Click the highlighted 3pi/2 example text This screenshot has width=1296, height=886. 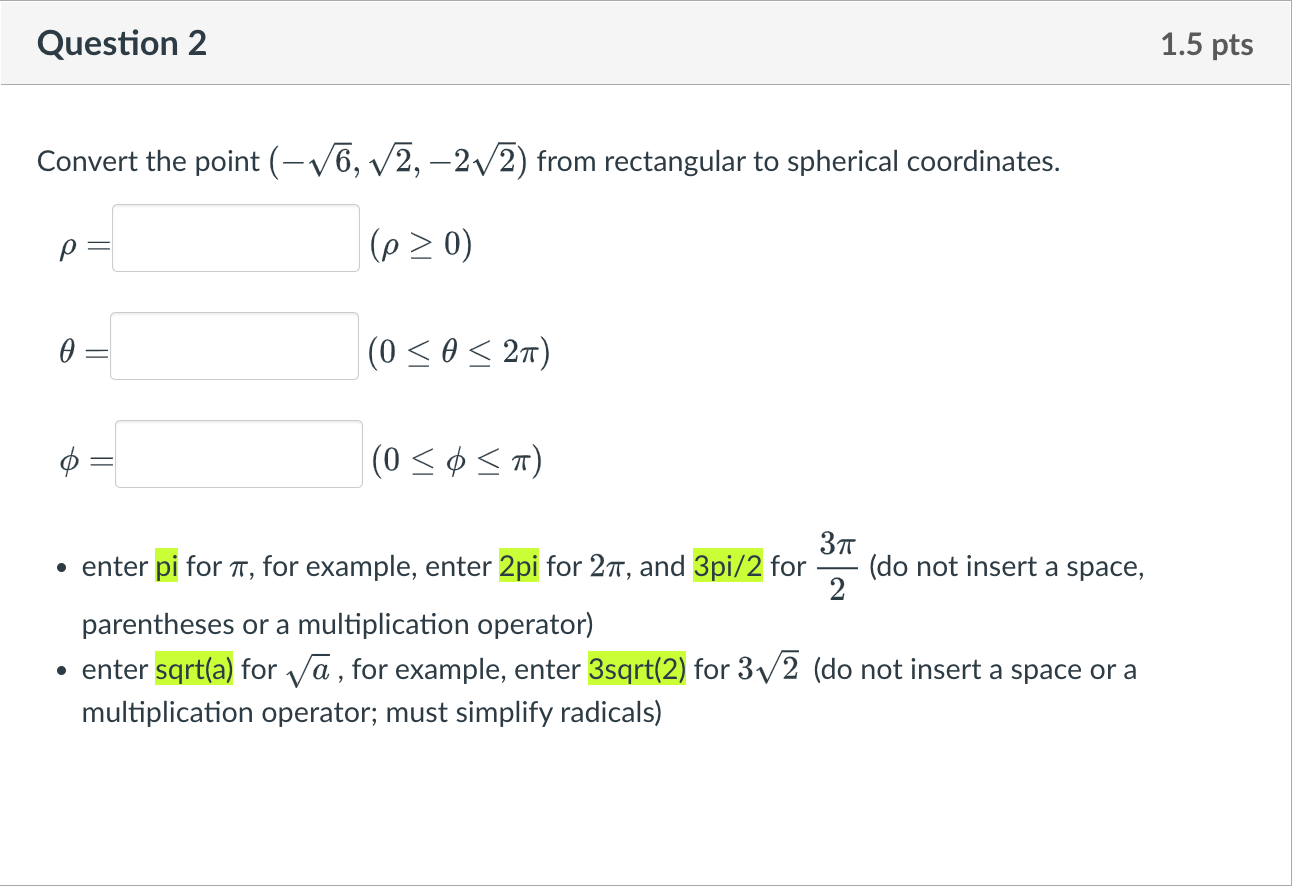coord(728,567)
